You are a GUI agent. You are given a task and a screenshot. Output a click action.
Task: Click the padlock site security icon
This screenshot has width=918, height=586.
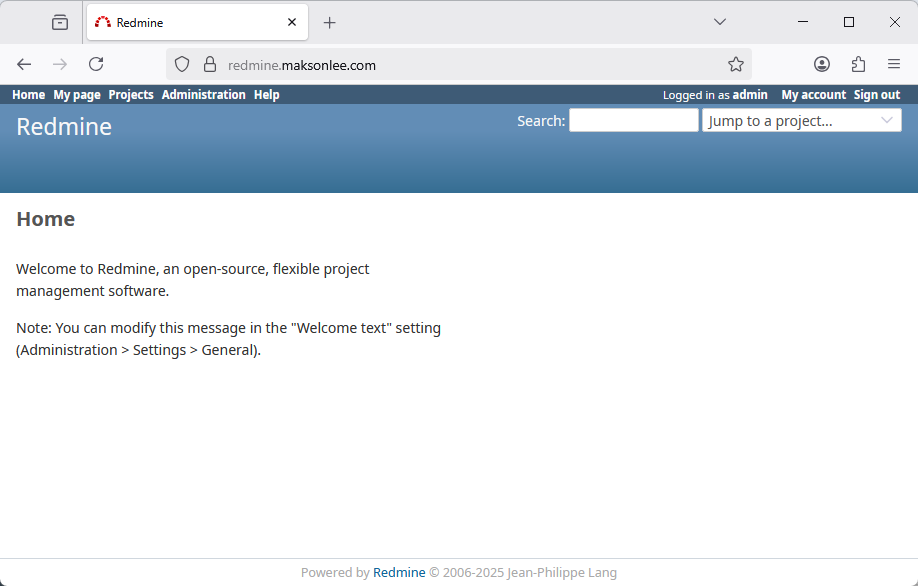[x=210, y=64]
